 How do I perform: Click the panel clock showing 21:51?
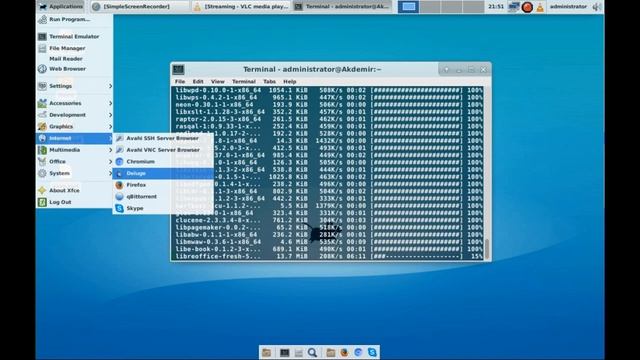[x=496, y=7]
